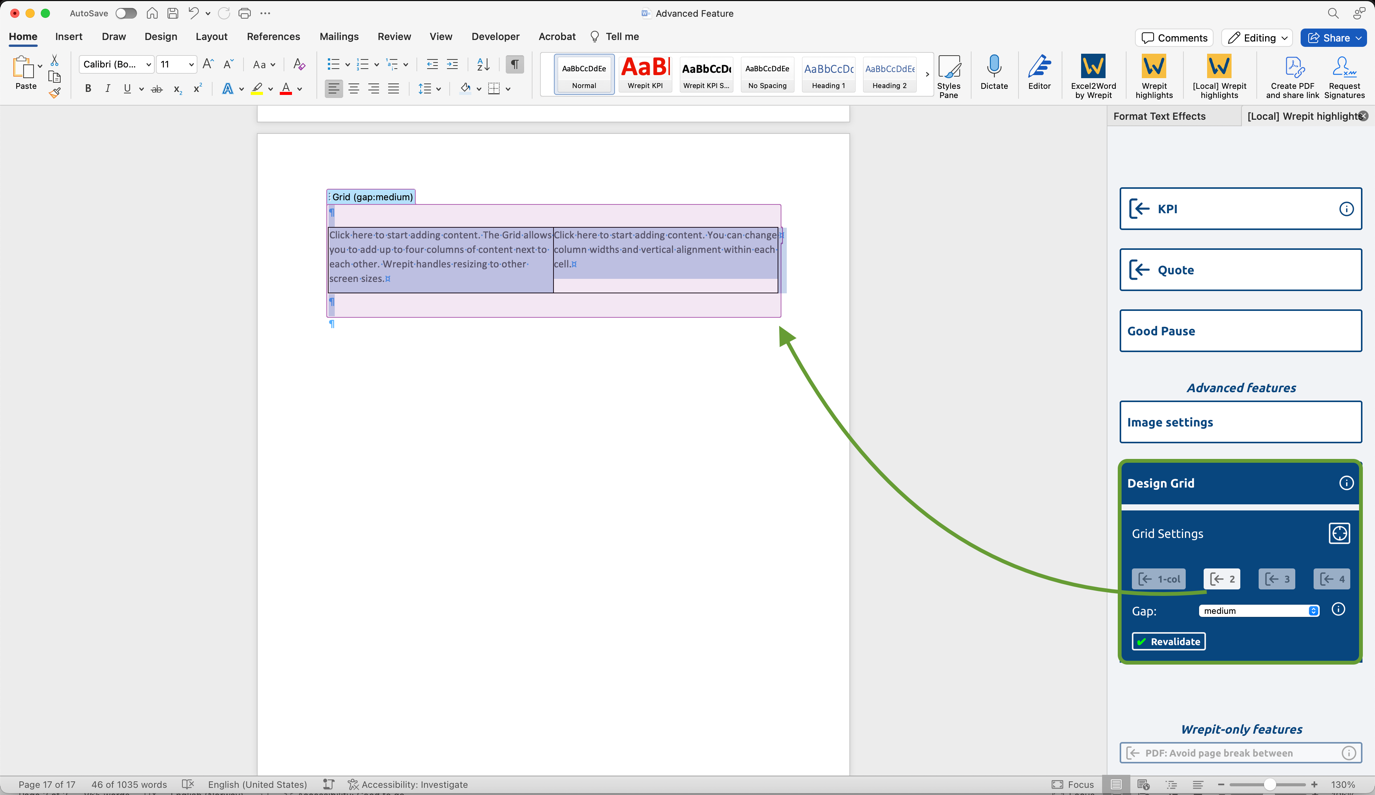Image resolution: width=1375 pixels, height=795 pixels.
Task: Open Image settings in the pane
Action: tap(1240, 422)
